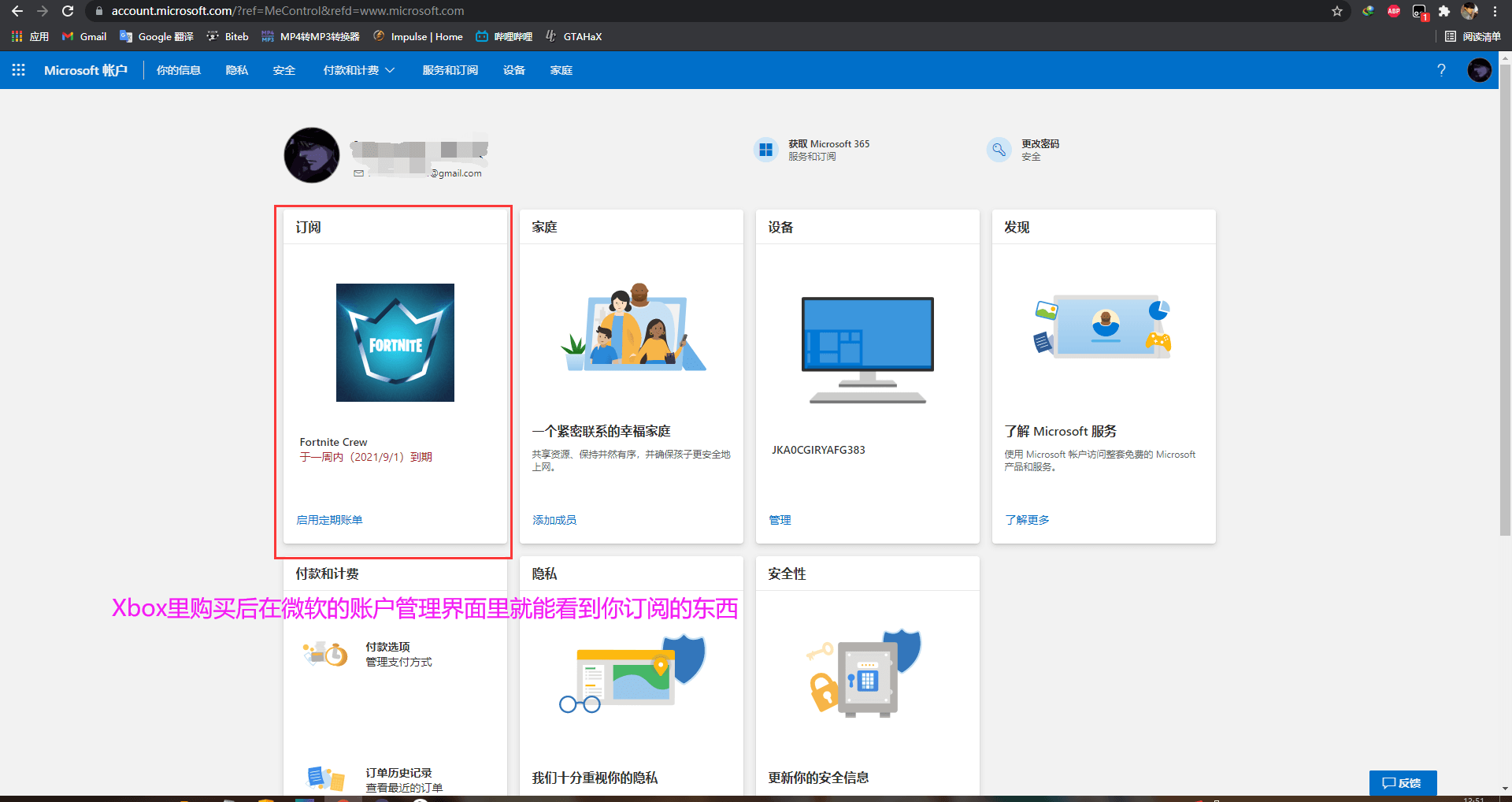Open the MP4转MP3转换器 bookmark
Image resolution: width=1512 pixels, height=802 pixels.
[310, 36]
